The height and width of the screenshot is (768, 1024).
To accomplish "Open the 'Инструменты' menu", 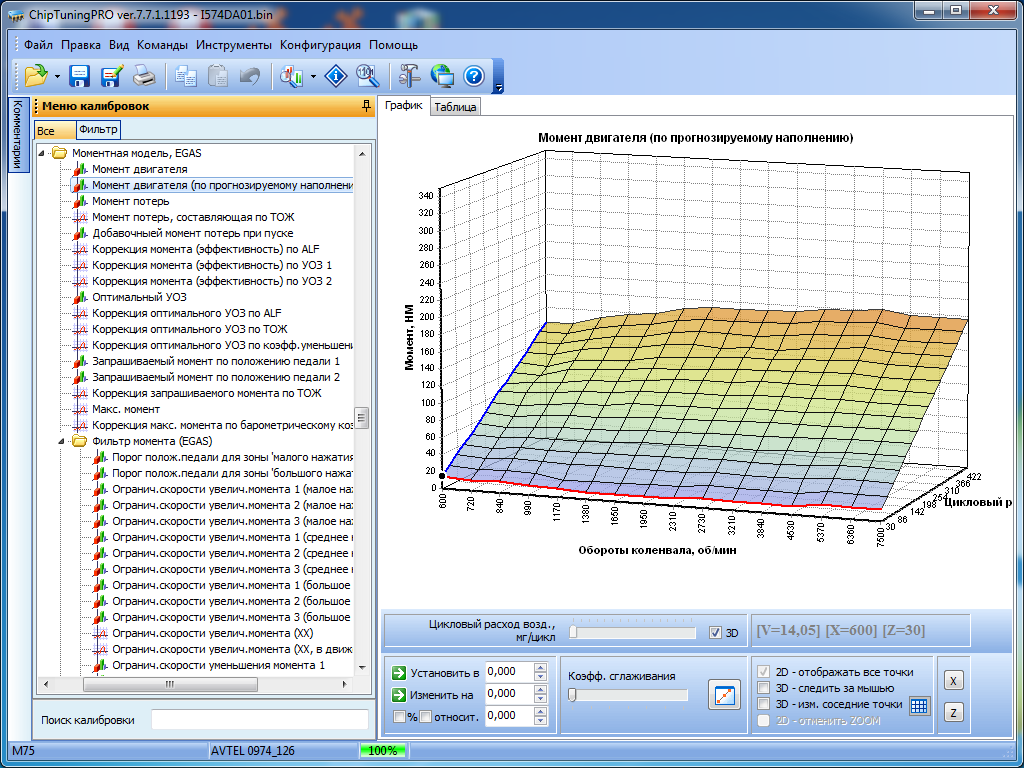I will (233, 45).
